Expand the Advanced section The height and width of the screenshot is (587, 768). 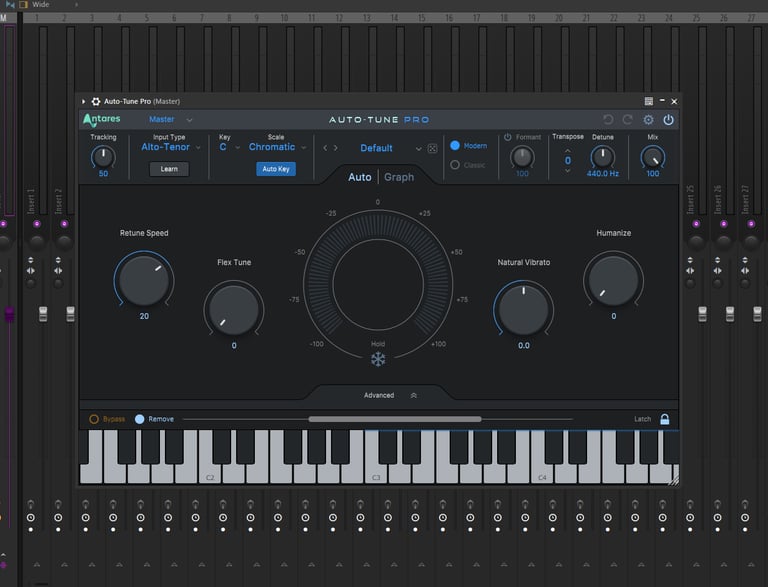(390, 395)
